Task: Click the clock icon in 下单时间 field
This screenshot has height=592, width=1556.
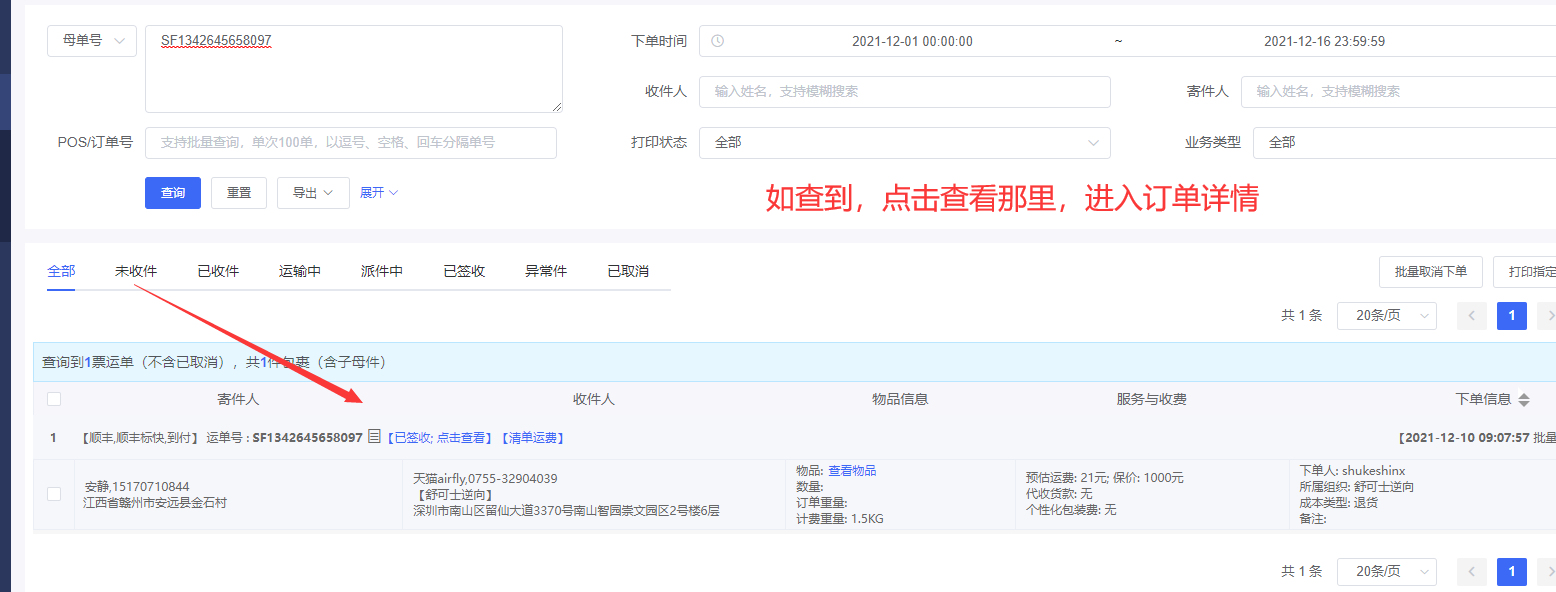Action: point(717,41)
